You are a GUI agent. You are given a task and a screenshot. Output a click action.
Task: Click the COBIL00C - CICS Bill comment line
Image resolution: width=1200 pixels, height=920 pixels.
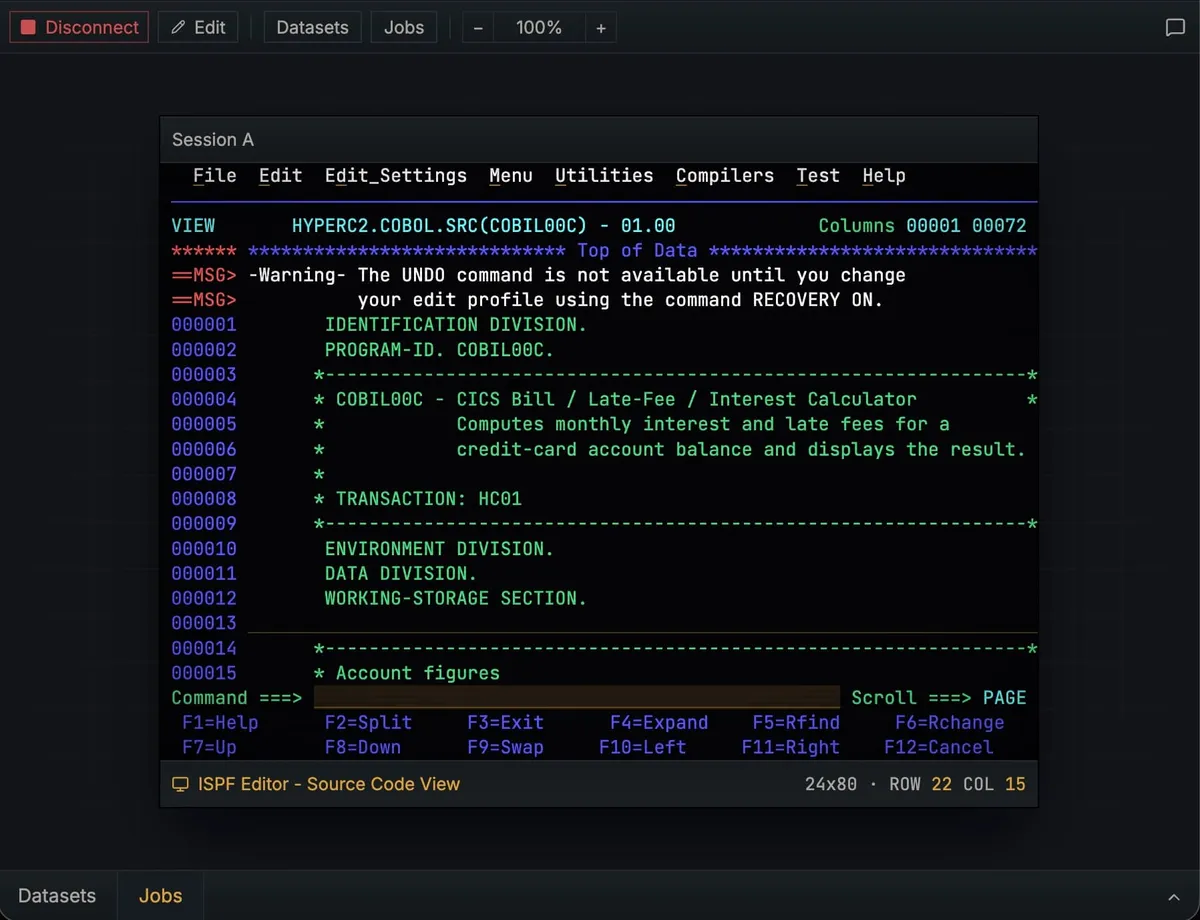676,400
